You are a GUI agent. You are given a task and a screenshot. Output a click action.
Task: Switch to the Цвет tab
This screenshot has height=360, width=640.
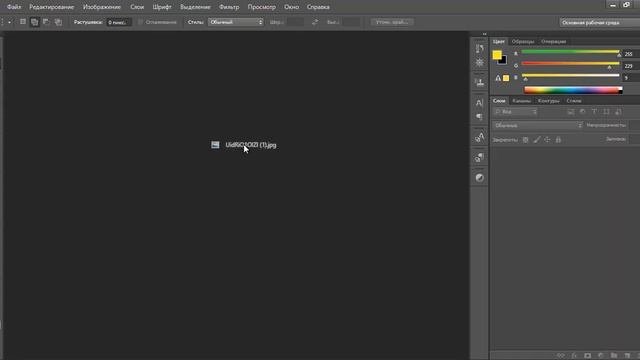(498, 41)
